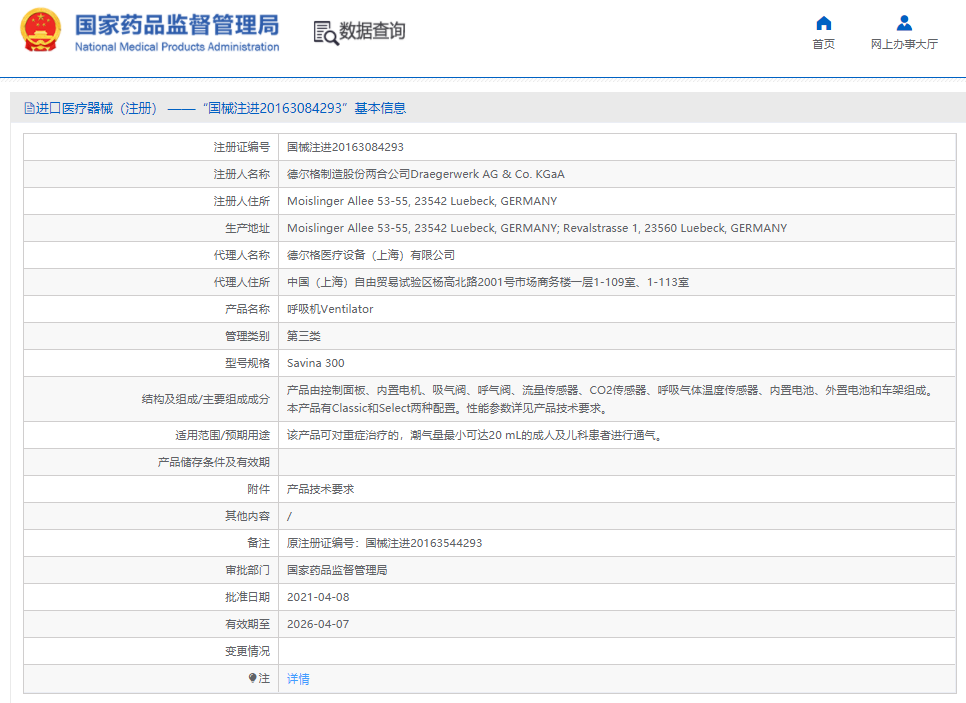Click the user icon above 网上办事大厅
This screenshot has height=703, width=966.
(x=904, y=23)
